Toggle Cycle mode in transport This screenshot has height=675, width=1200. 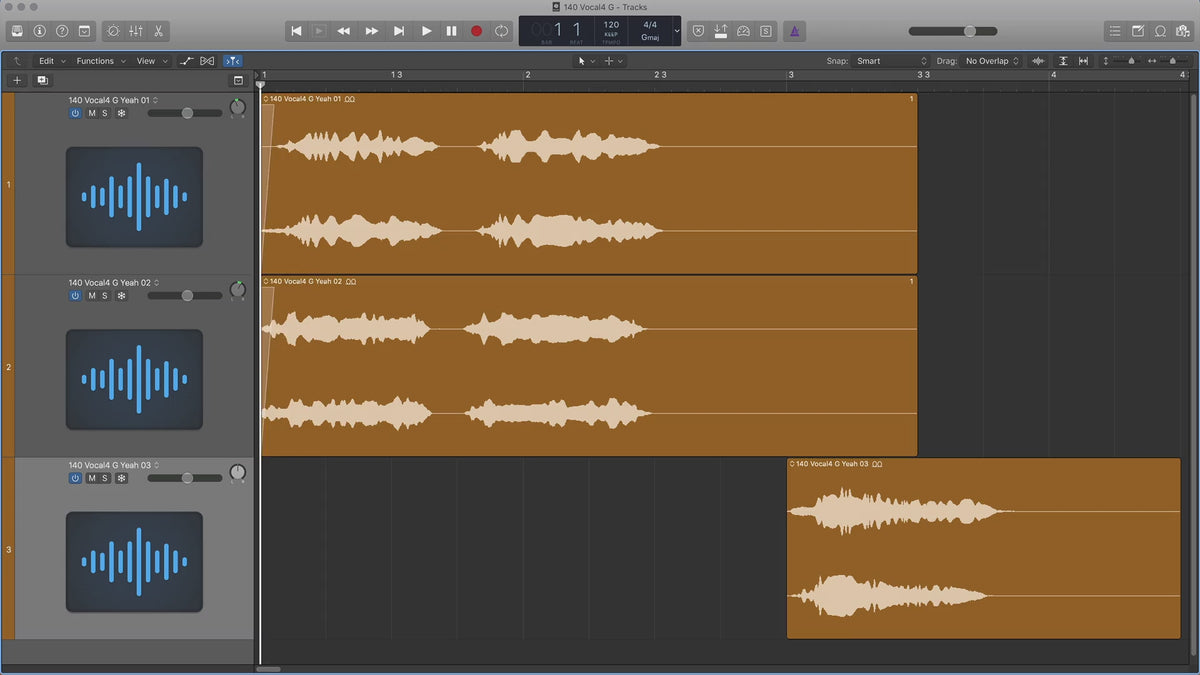(x=501, y=31)
